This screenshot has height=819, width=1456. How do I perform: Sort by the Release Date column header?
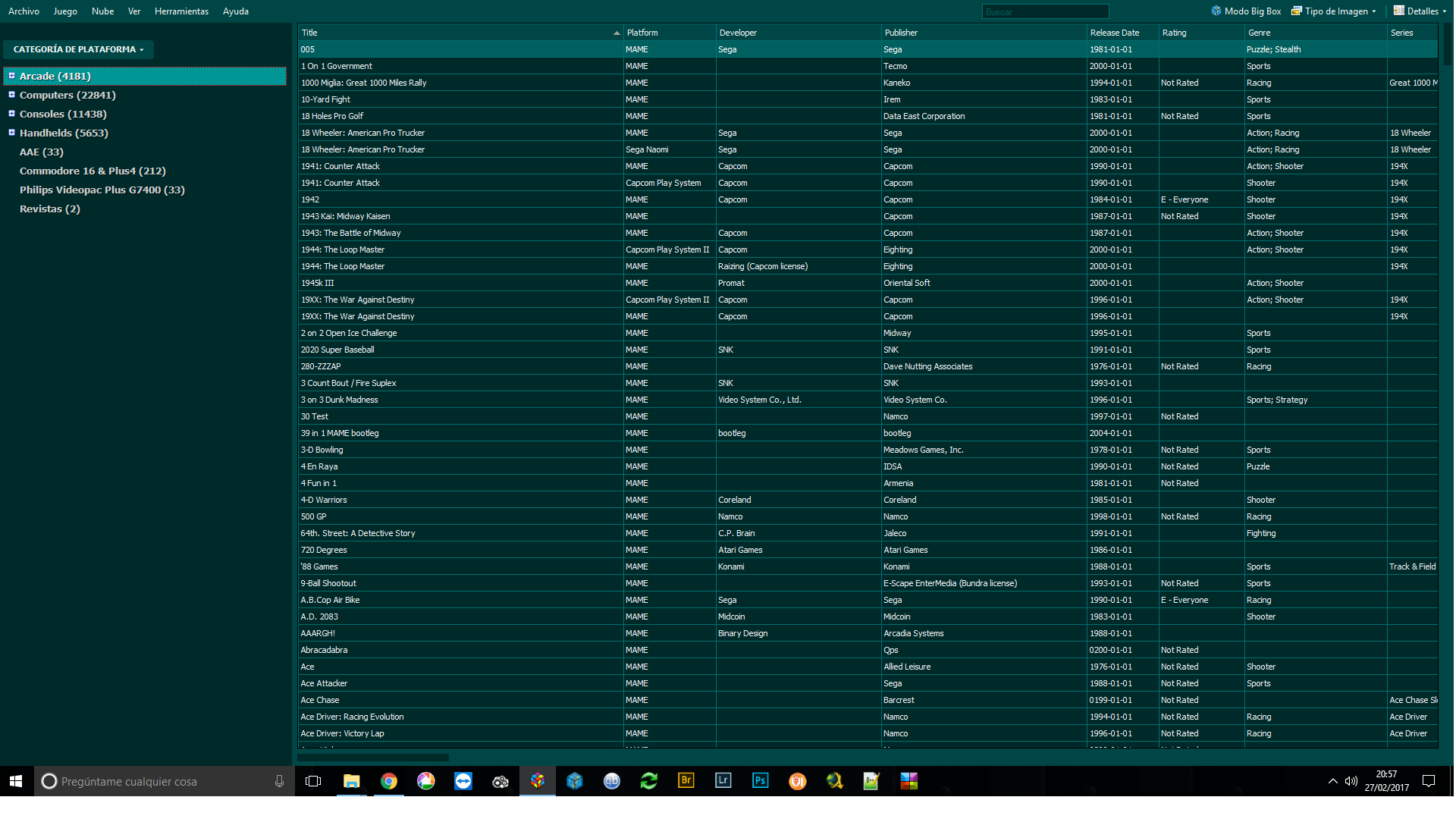point(1122,33)
